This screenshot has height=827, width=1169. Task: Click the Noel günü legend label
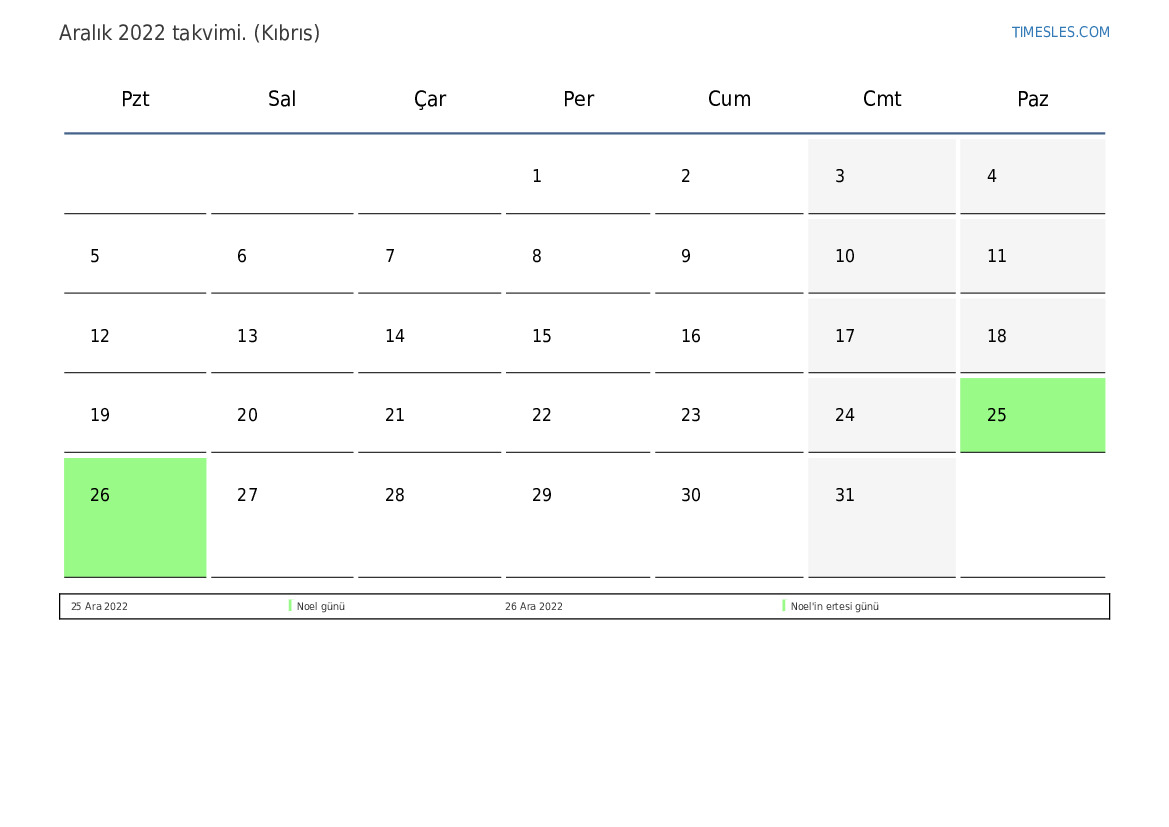coord(321,607)
